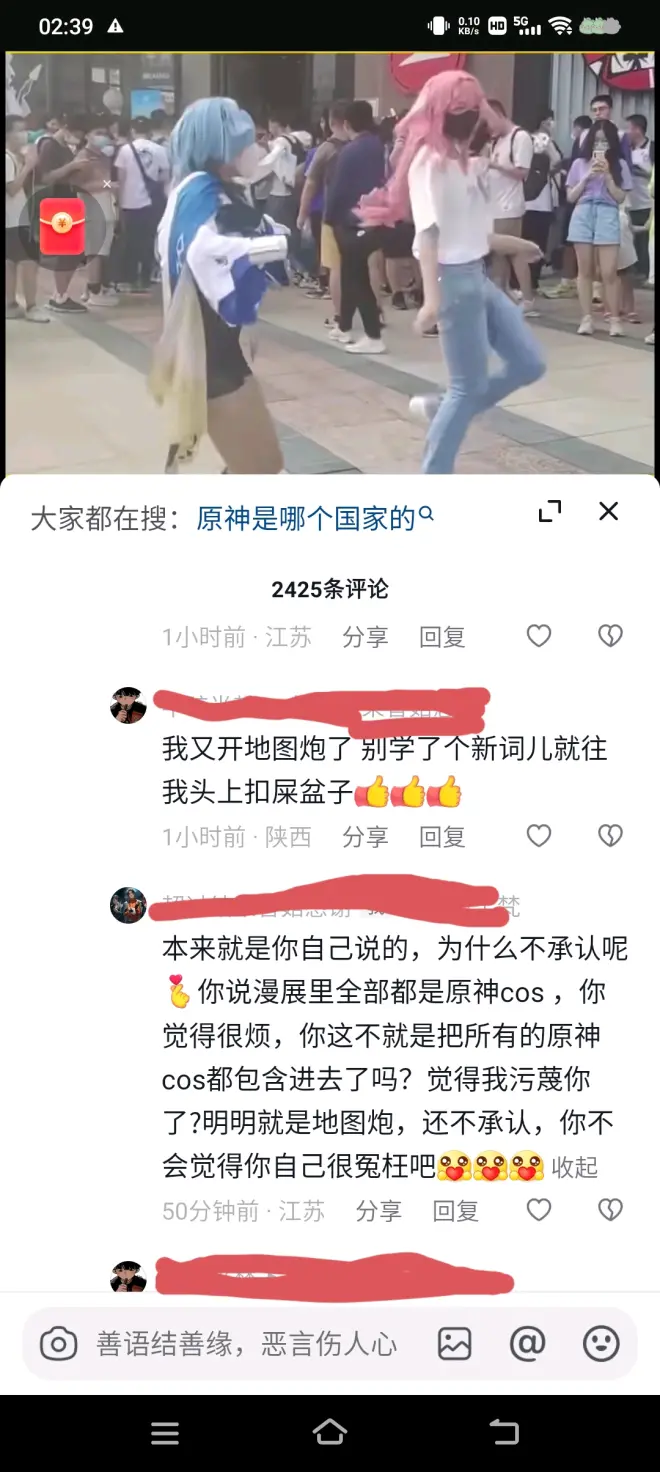Share the 陕西 comment

pos(365,837)
